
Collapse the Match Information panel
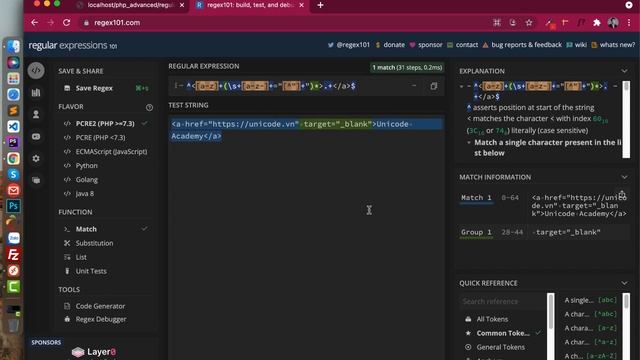624,177
